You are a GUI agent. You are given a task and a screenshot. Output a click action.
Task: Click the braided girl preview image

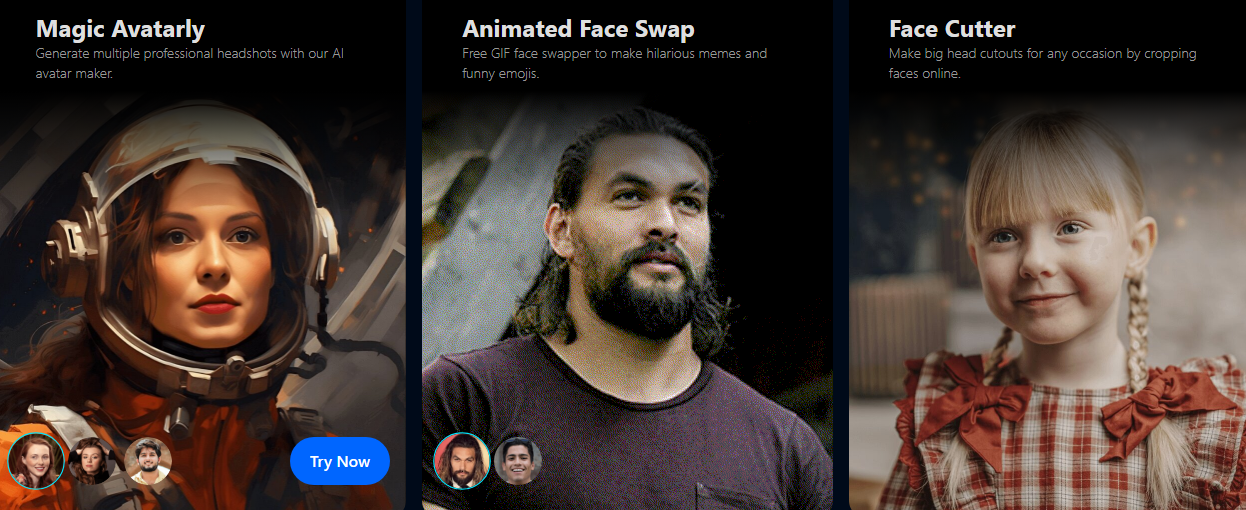pos(1047,300)
